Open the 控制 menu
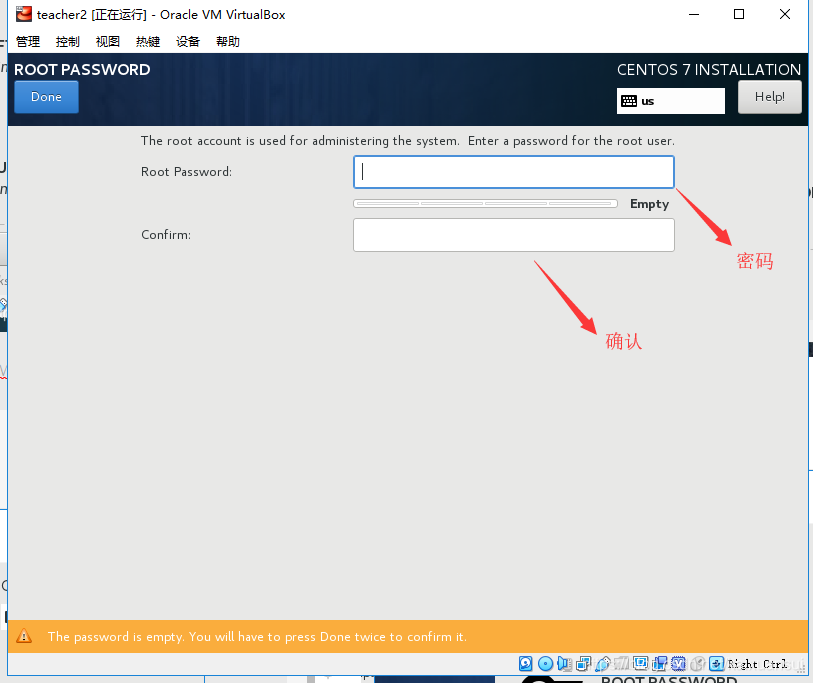The width and height of the screenshot is (813, 683). click(x=68, y=41)
